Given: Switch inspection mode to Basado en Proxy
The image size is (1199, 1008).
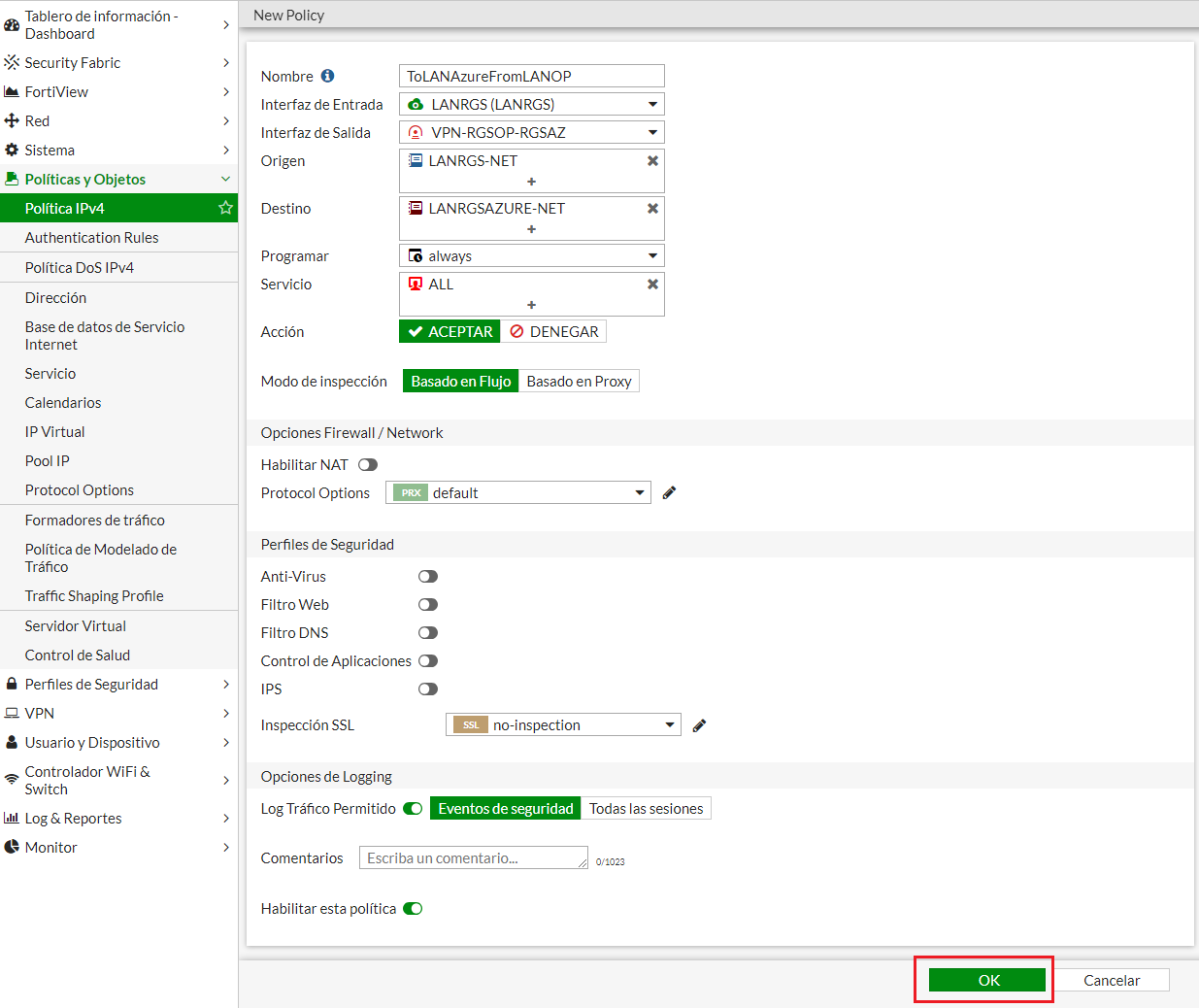Looking at the screenshot, I should tap(579, 381).
